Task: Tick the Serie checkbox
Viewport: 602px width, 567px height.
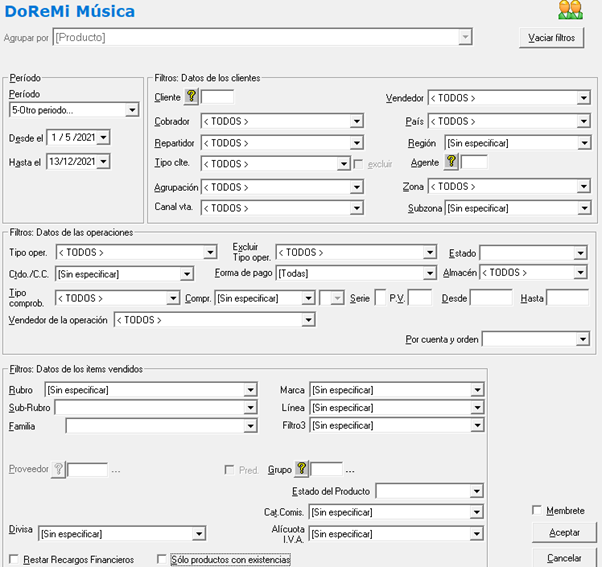Action: coord(381,298)
